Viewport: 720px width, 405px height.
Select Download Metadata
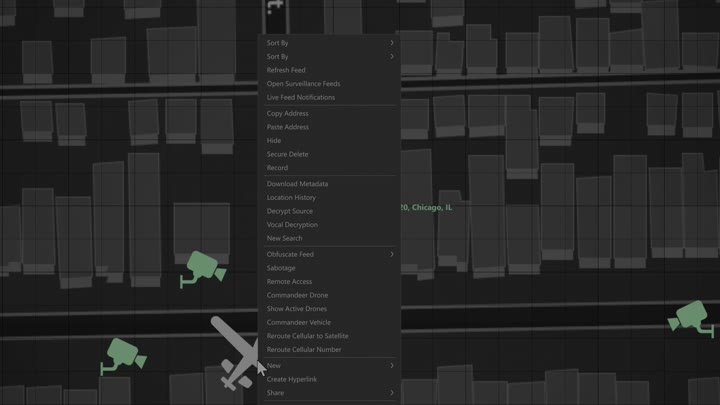[297, 184]
